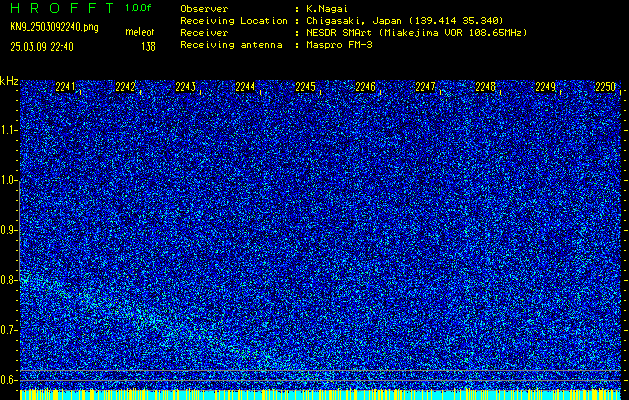
Task: Click the 2249 time marker
Action: click(546, 87)
